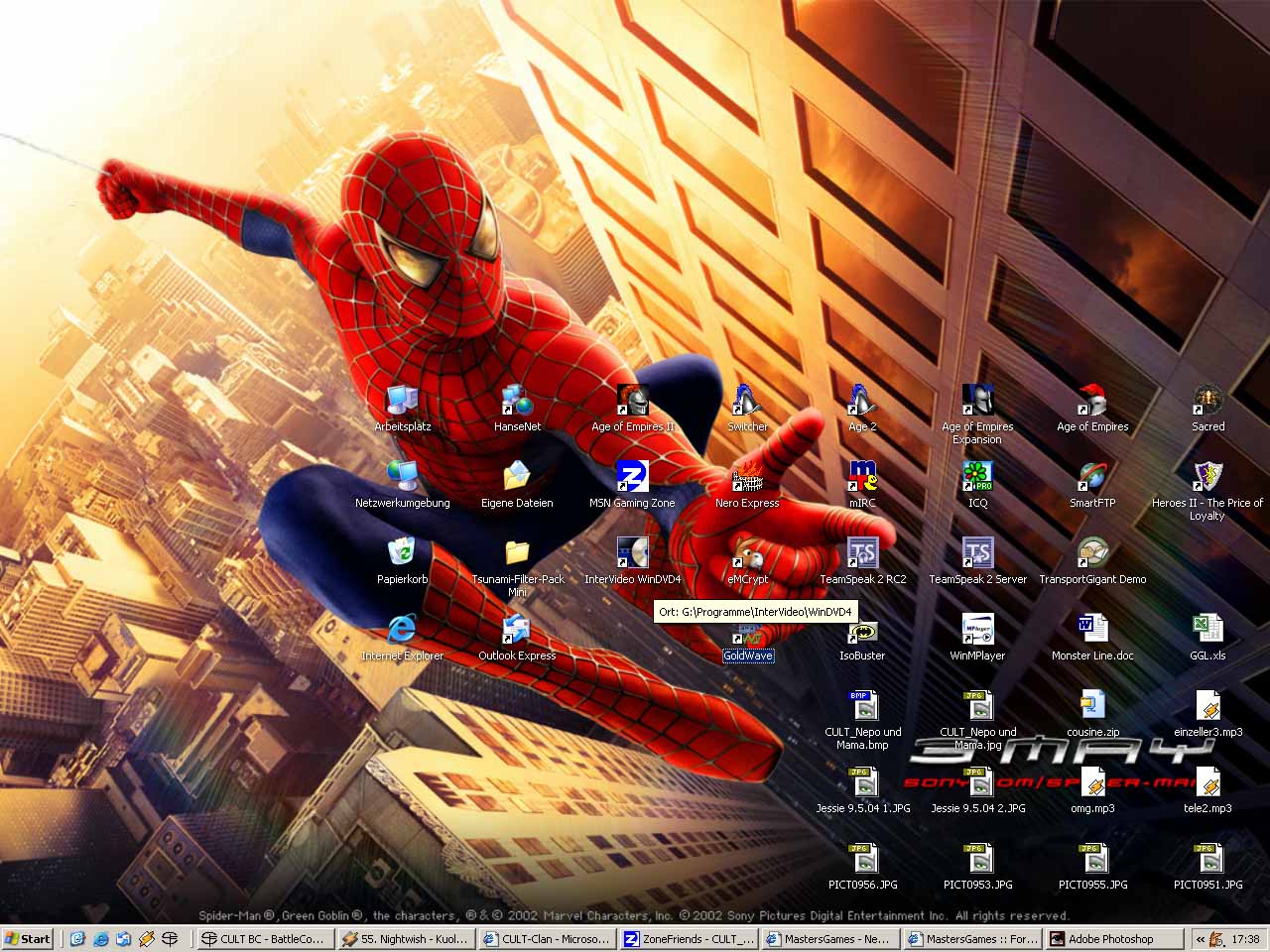1270x952 pixels.
Task: Select the Sacred game shortcut
Action: 1207,409
